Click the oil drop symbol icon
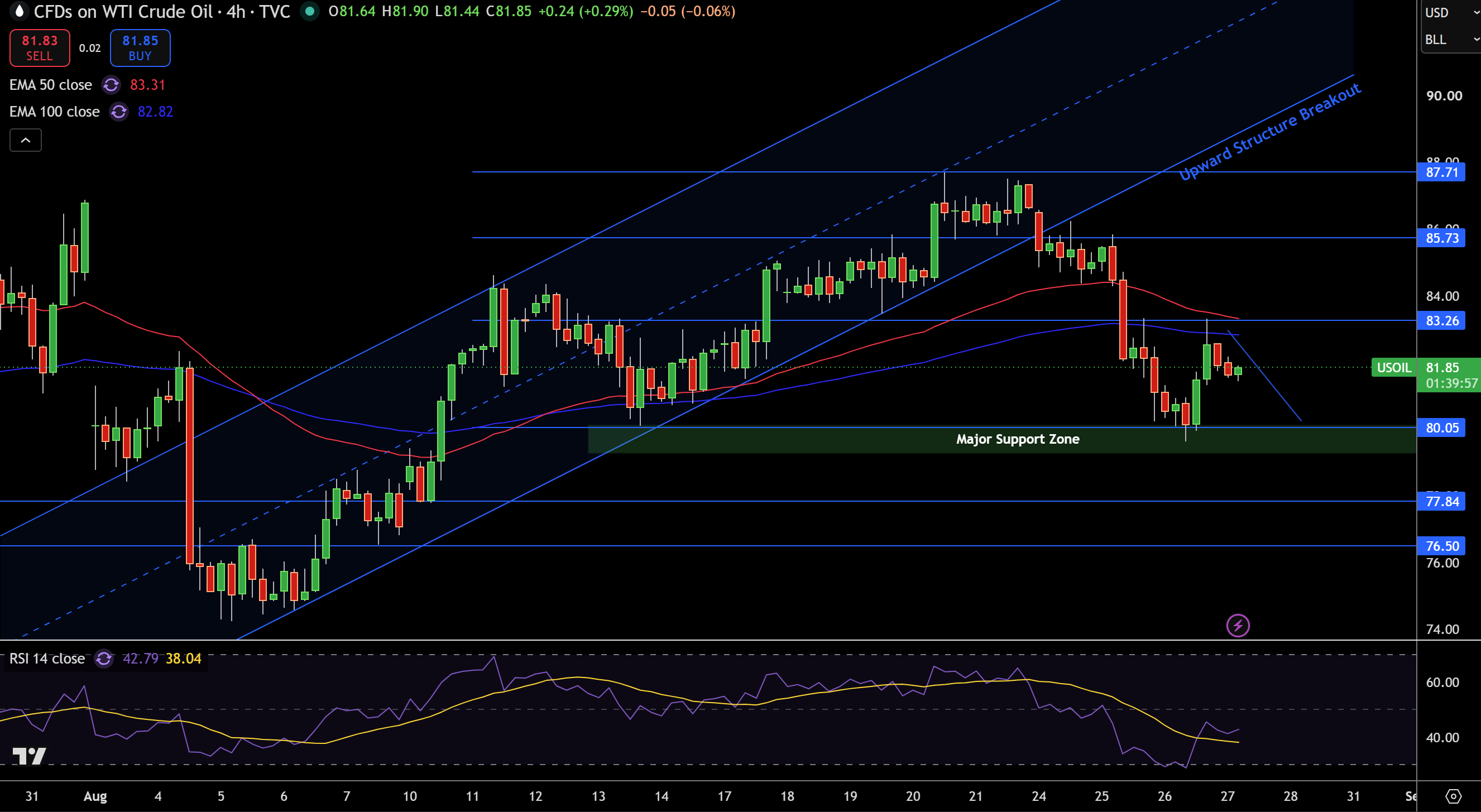 click(19, 11)
